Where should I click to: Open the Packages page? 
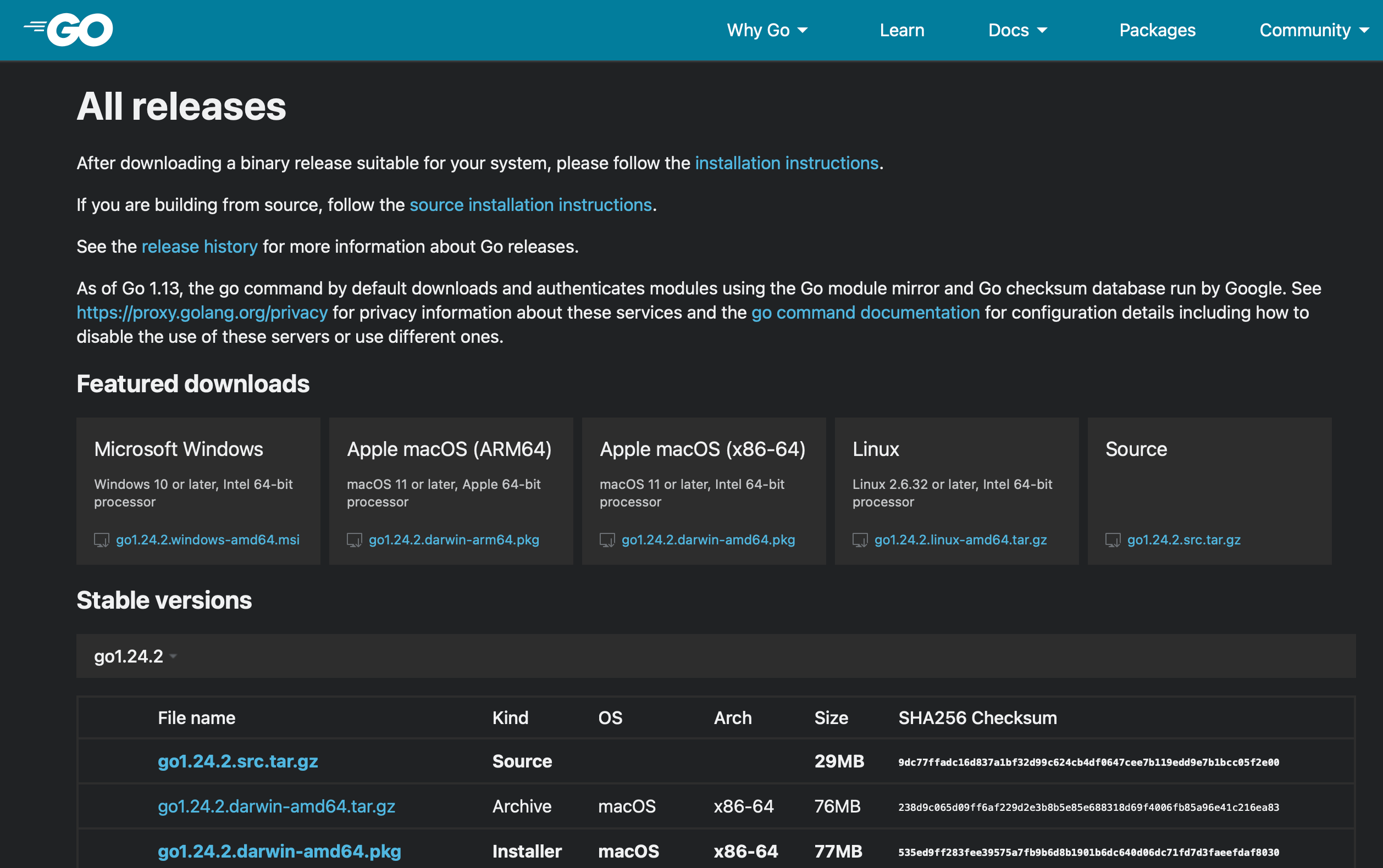click(x=1157, y=30)
